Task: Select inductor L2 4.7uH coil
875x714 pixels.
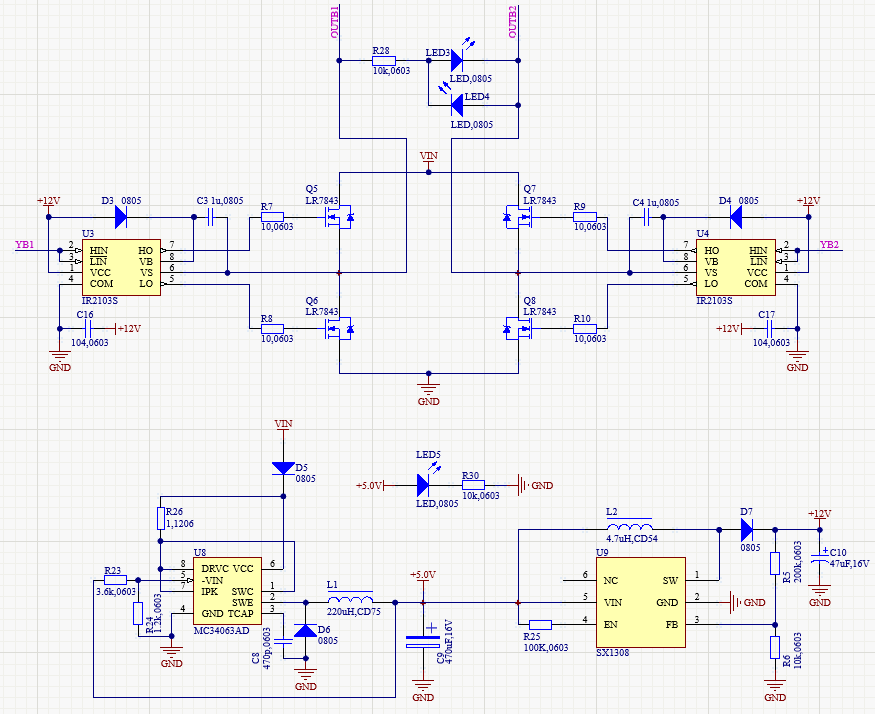Action: [629, 525]
